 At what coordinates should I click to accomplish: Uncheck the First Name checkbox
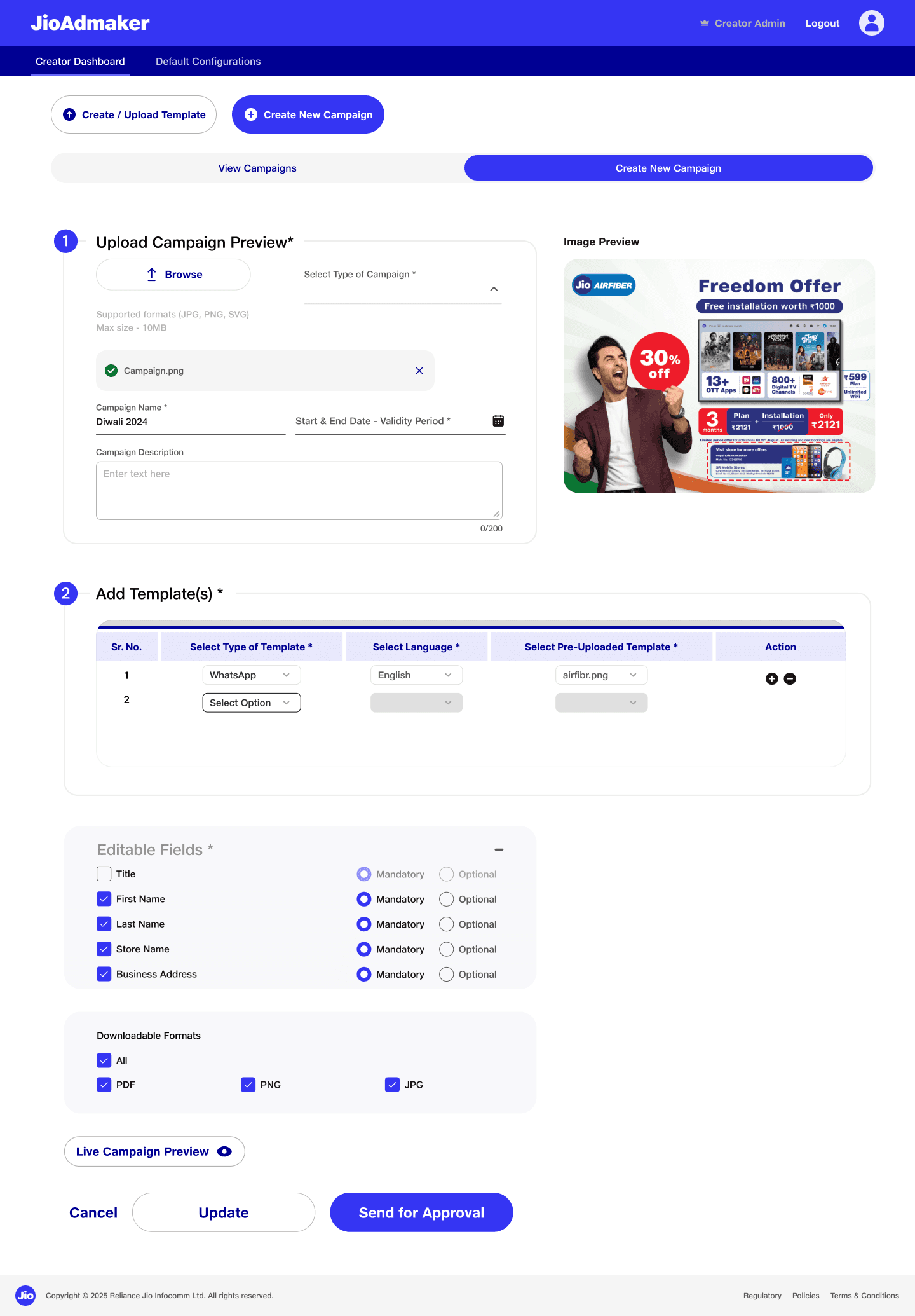pos(104,899)
